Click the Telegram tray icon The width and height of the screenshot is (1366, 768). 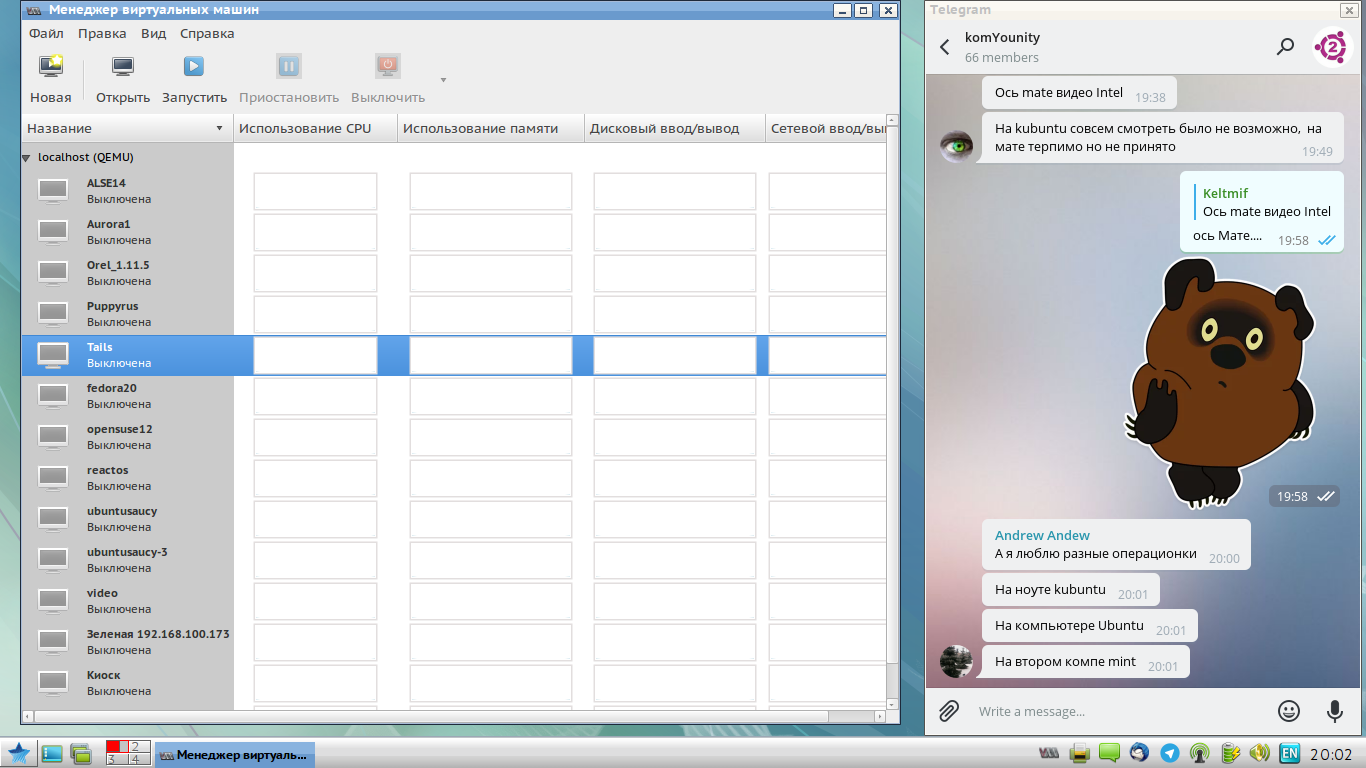(x=1169, y=753)
